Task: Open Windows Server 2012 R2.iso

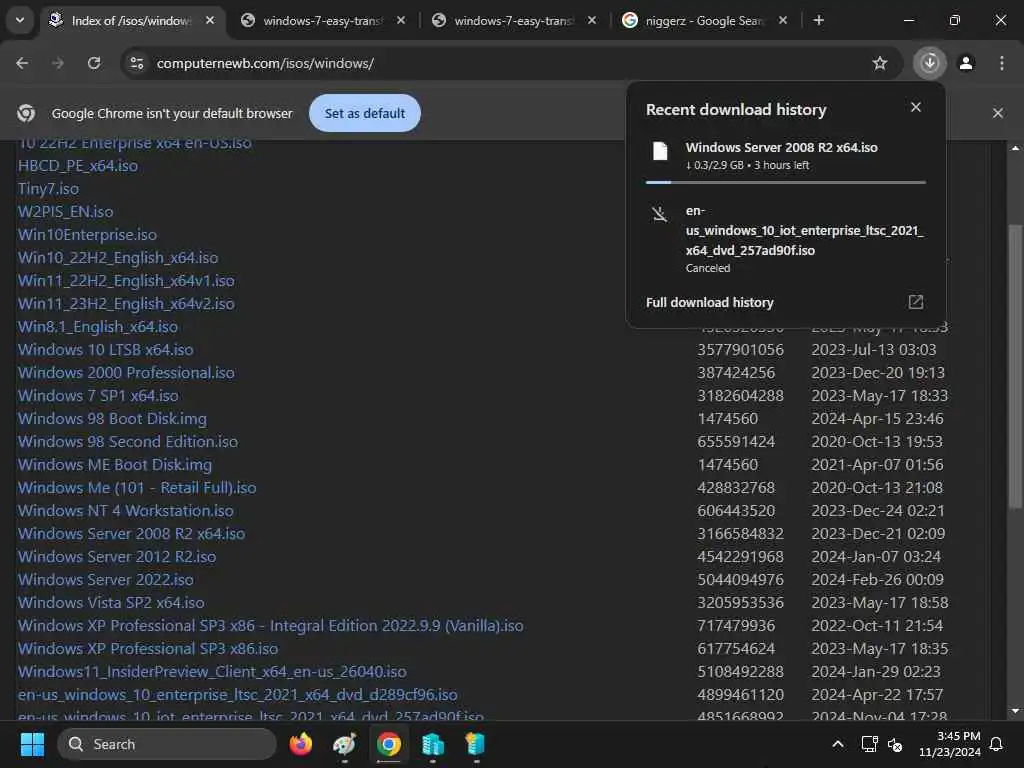Action: coord(117,556)
